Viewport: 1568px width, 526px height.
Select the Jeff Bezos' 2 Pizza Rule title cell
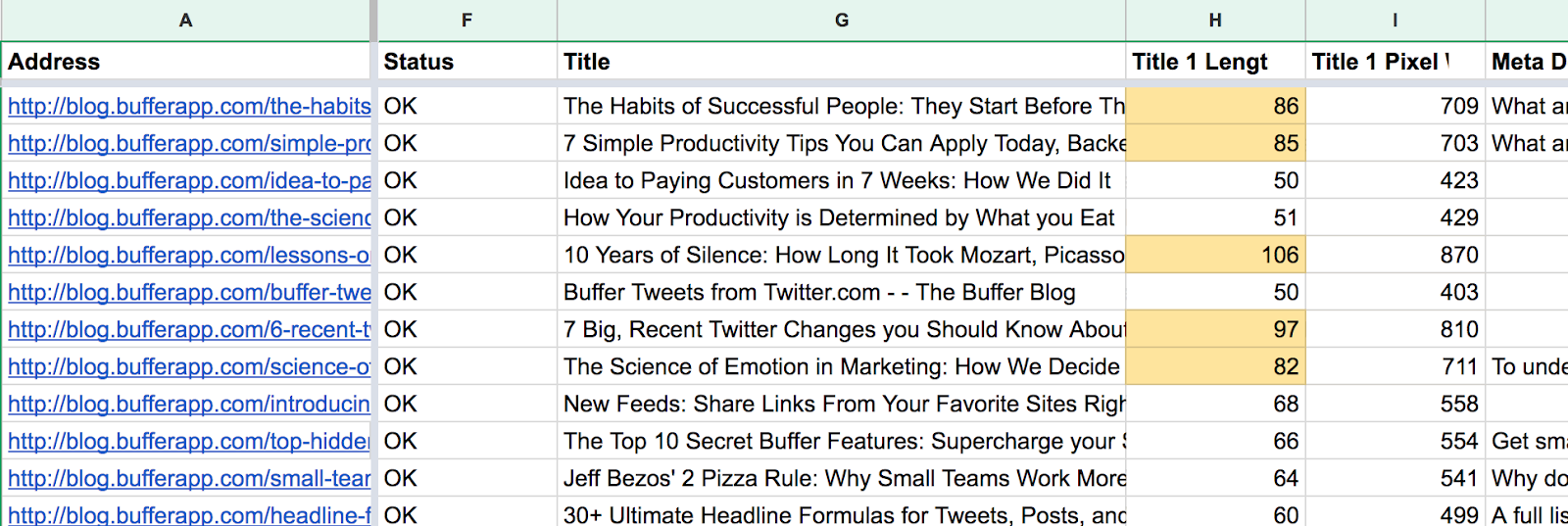[x=841, y=478]
